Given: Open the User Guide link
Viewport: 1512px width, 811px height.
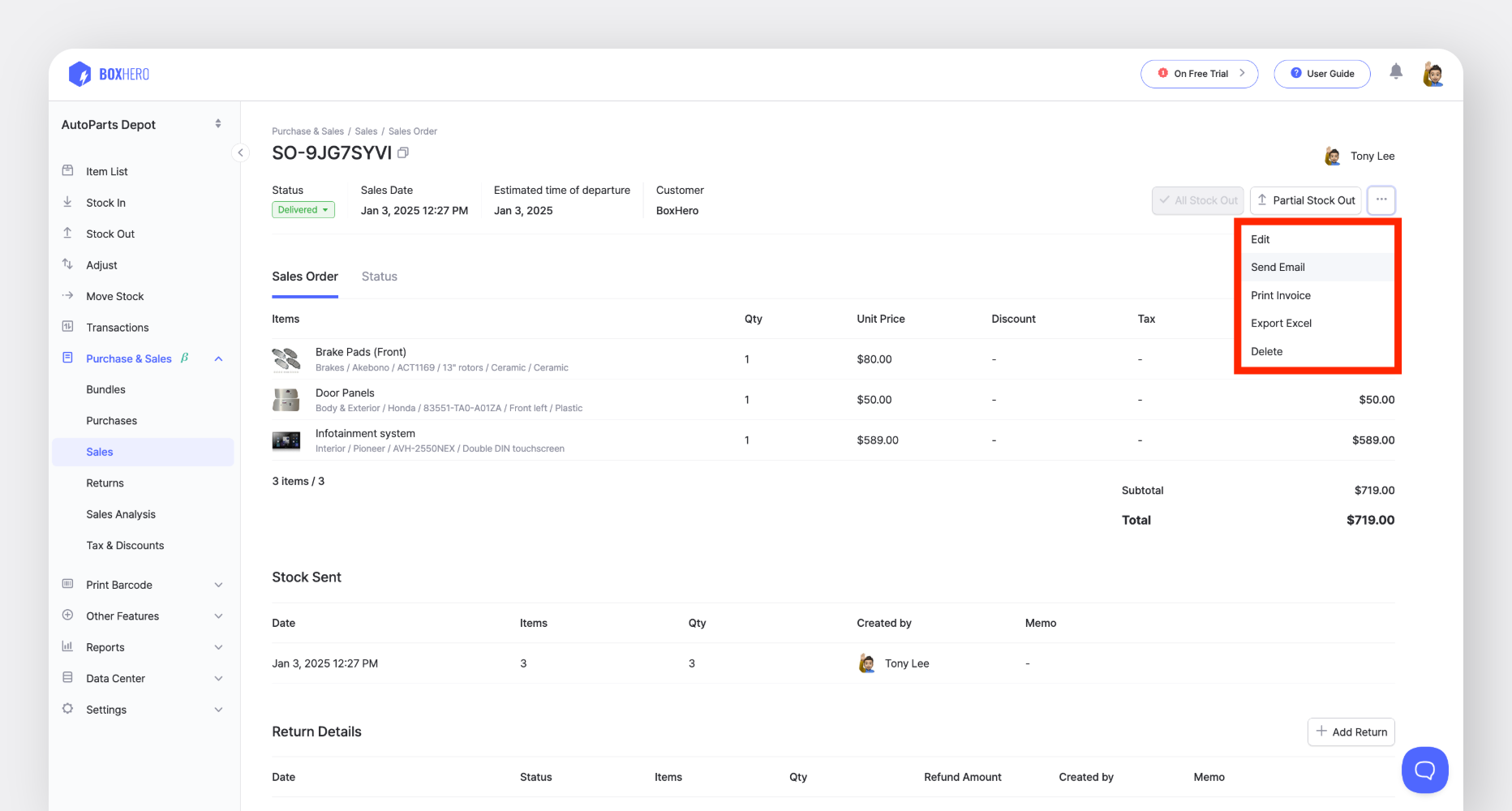Looking at the screenshot, I should coord(1321,74).
